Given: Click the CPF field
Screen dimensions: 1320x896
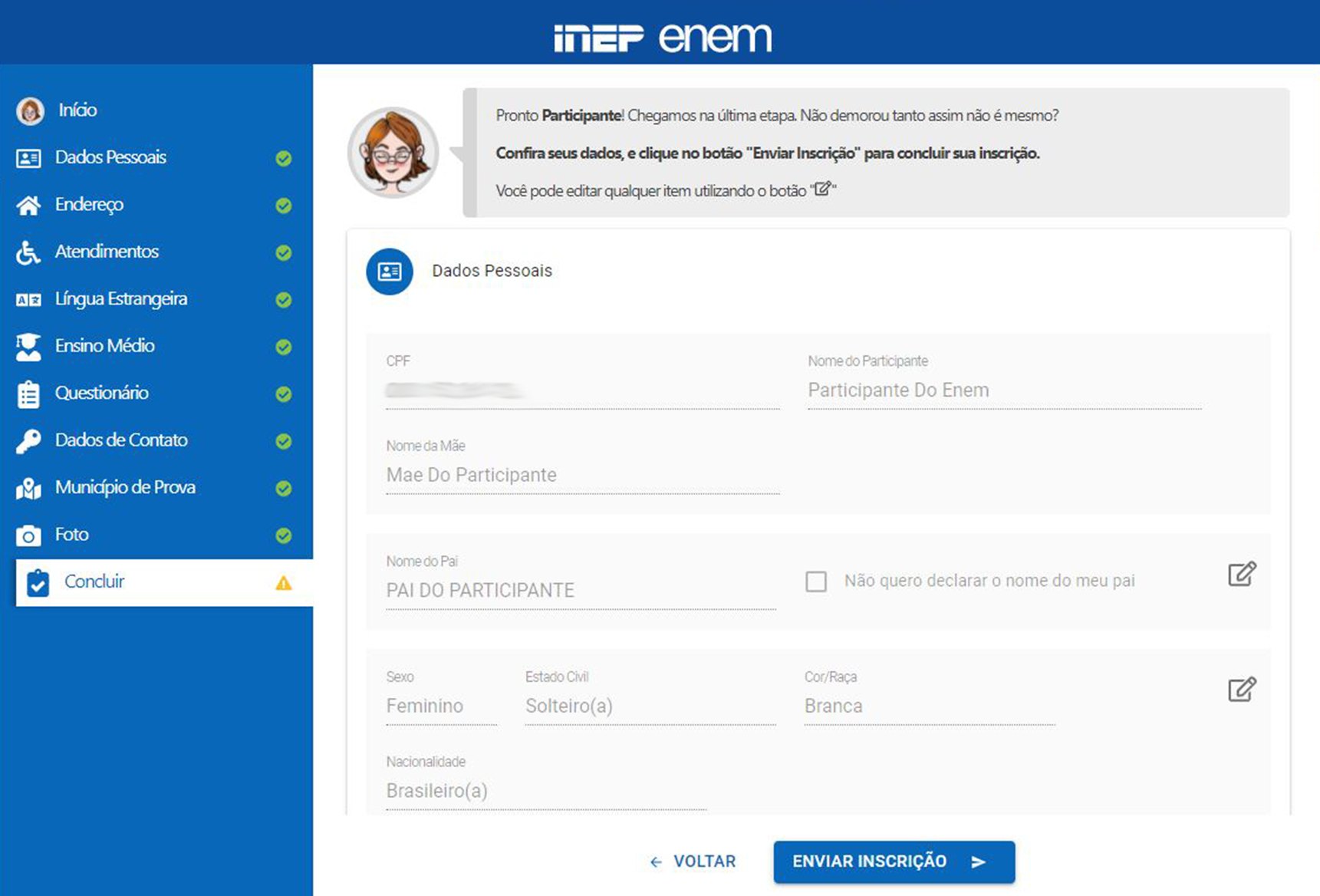Looking at the screenshot, I should [583, 390].
